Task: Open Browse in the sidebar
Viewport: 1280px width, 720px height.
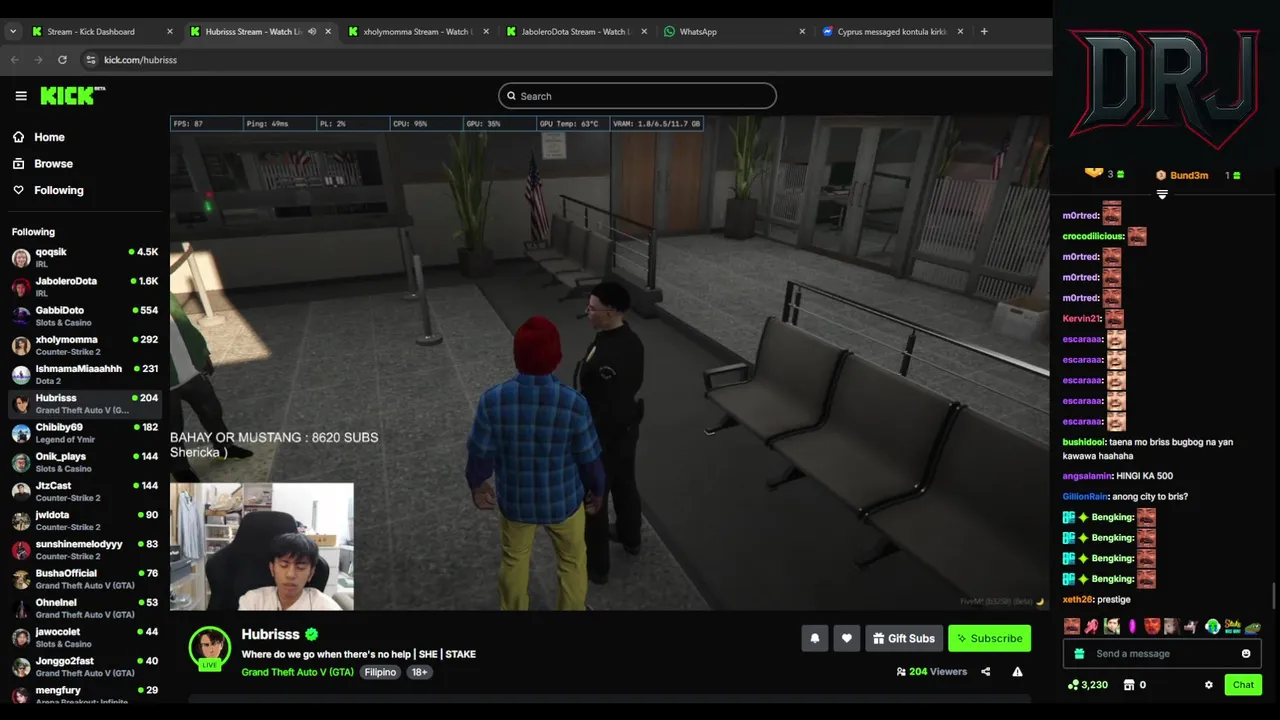Action: [x=53, y=164]
